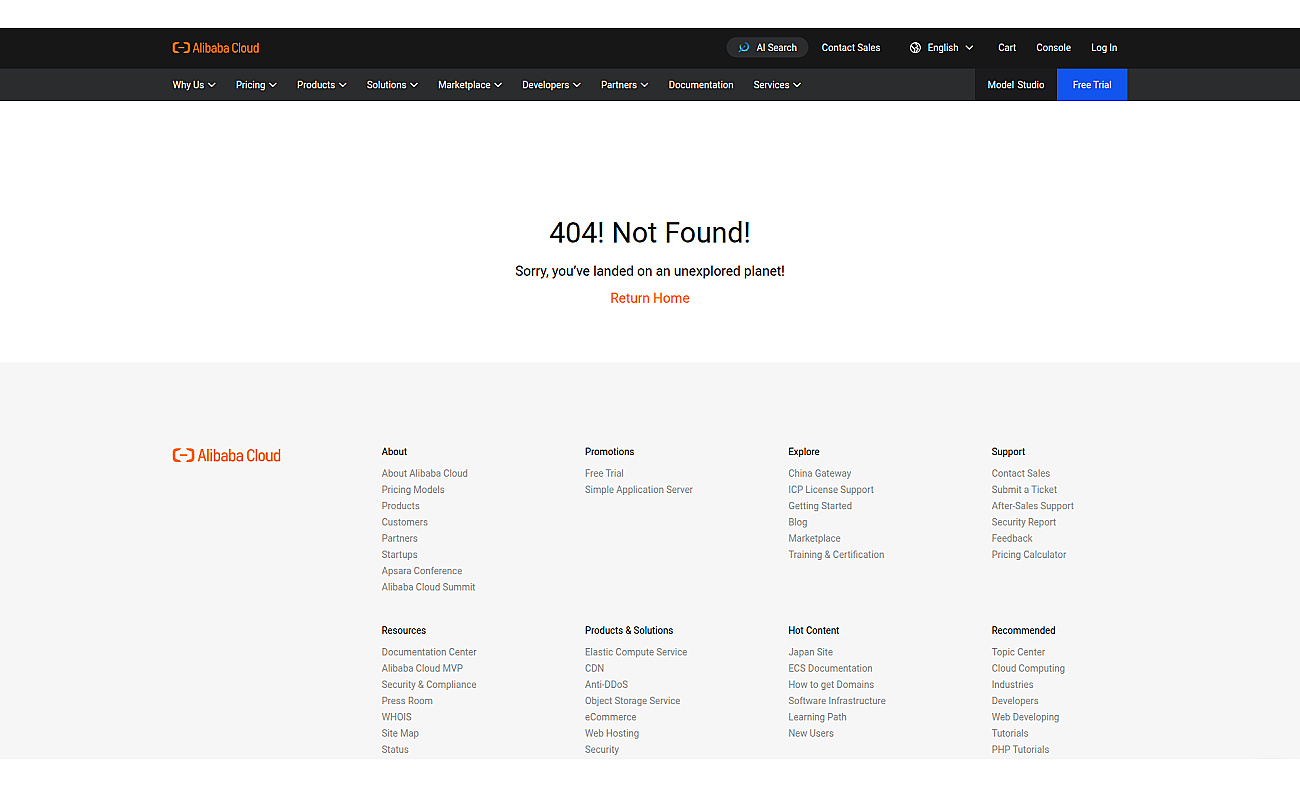
Task: Open Object Storage Service link
Action: tap(633, 701)
